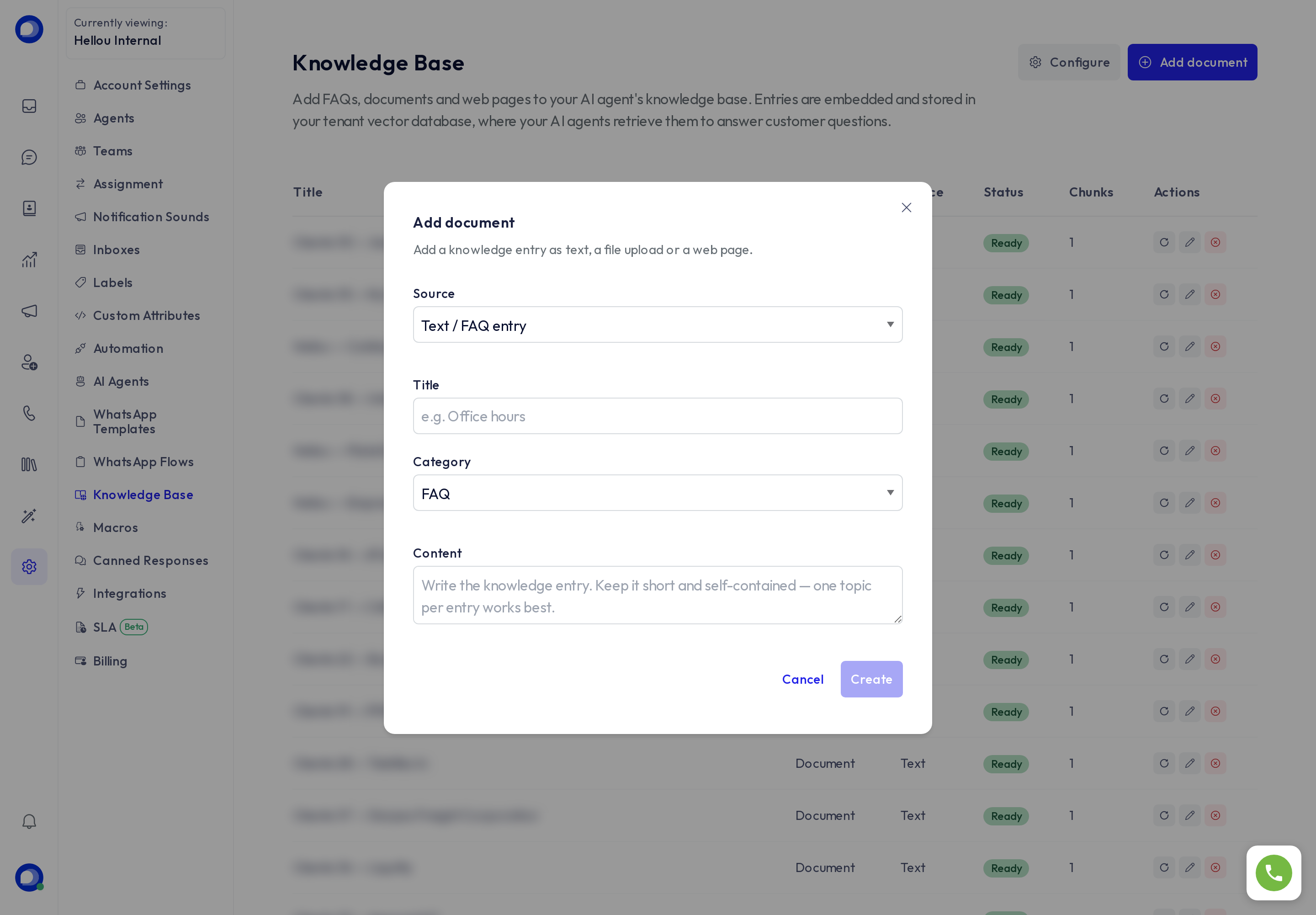
Task: Click the Configure button
Action: 1069,62
